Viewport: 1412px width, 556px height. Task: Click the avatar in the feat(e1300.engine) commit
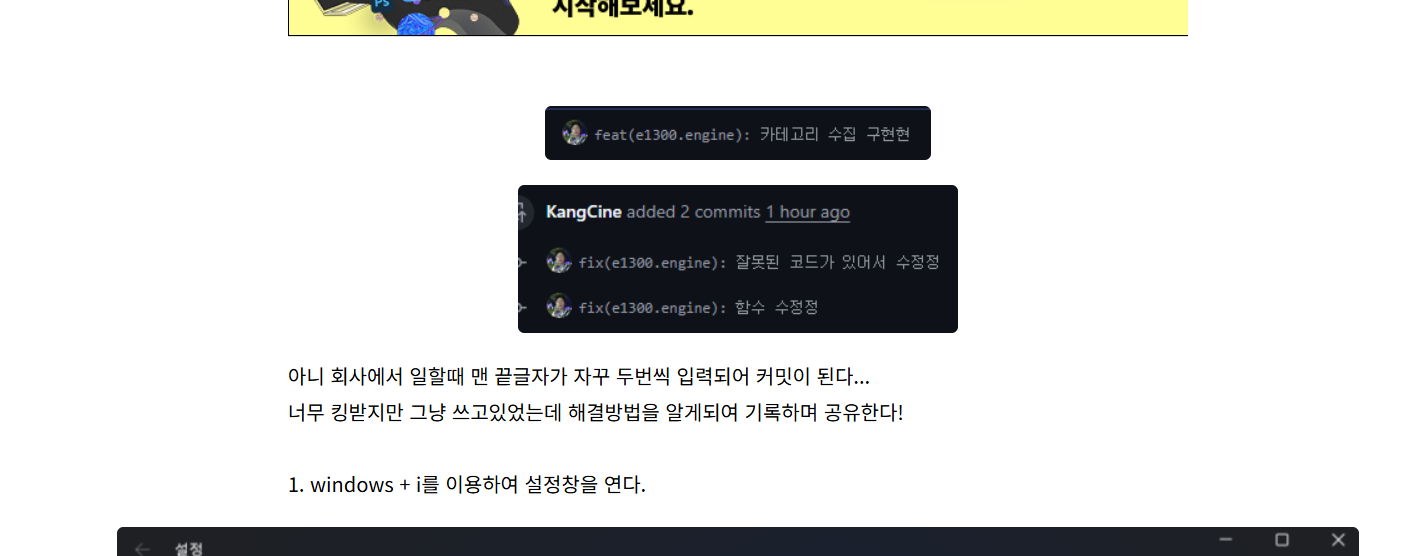tap(575, 133)
